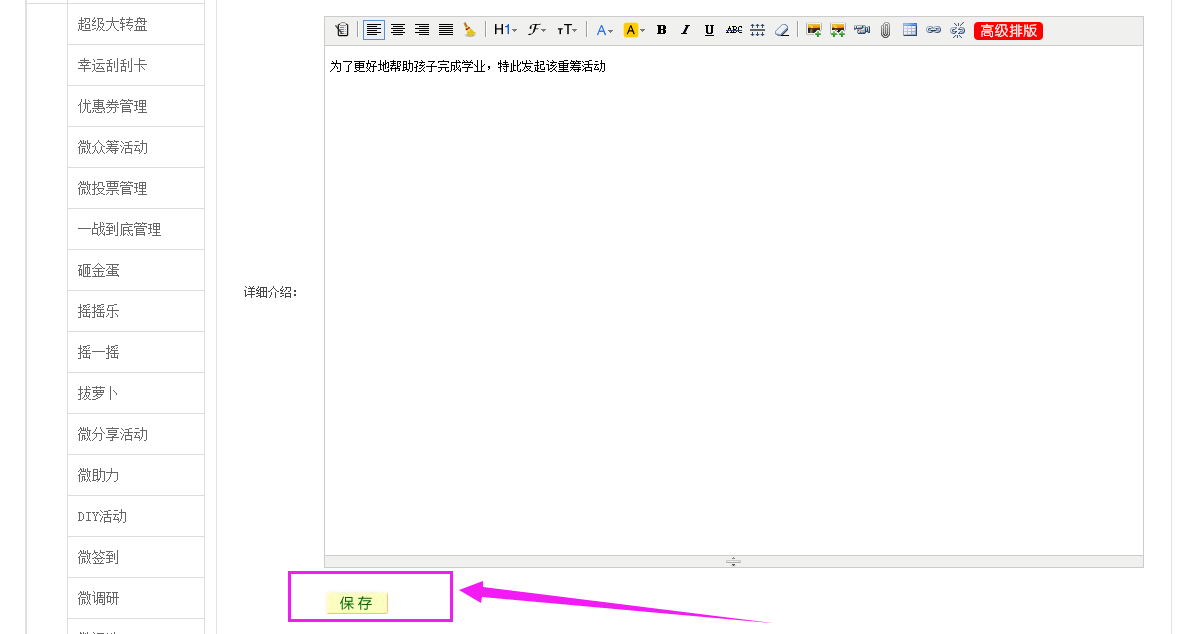Click the Bold formatting icon
Image resolution: width=1201 pixels, height=634 pixels.
(x=661, y=30)
